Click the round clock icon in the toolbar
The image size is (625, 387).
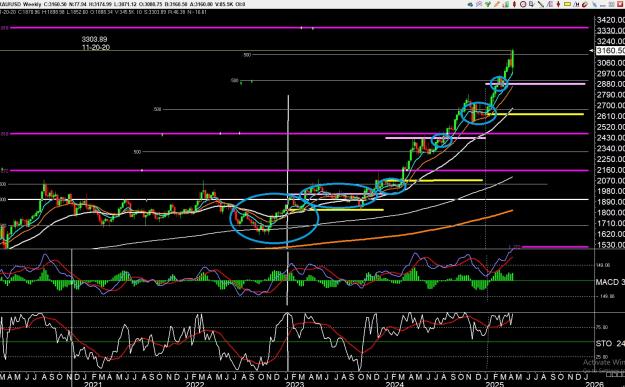pyautogui.click(x=523, y=4)
